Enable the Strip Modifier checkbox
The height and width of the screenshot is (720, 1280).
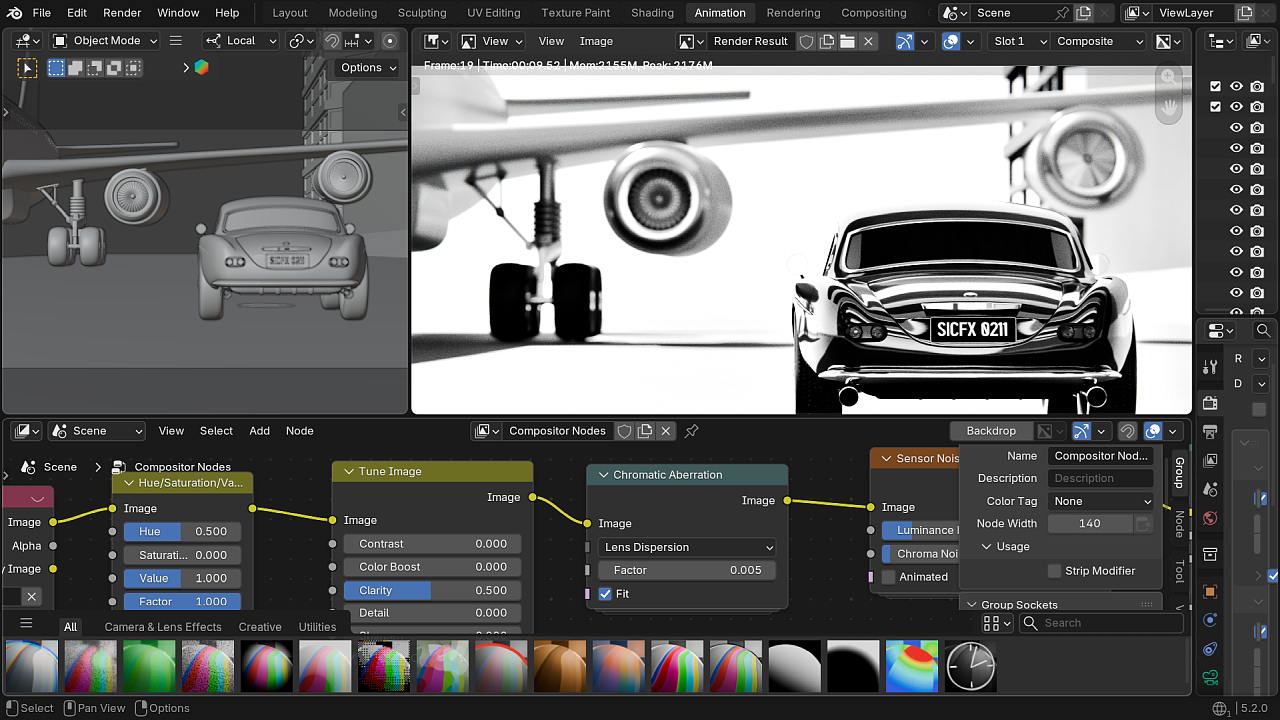tap(1054, 571)
